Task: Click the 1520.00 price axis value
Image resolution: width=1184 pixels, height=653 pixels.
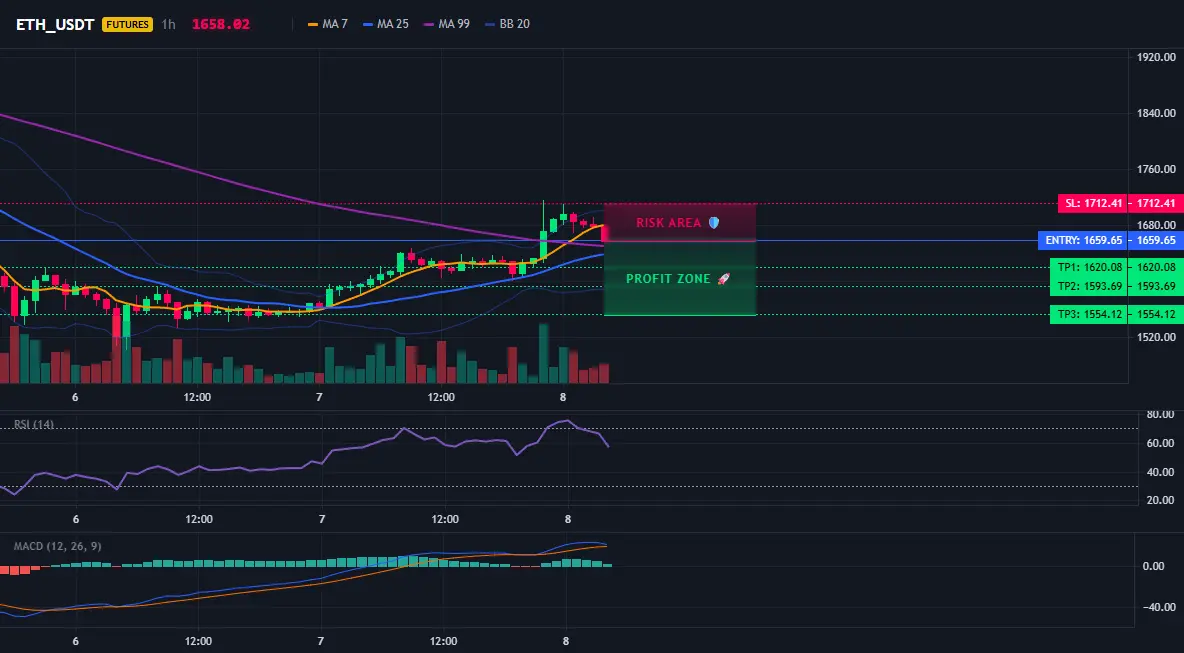Action: tap(1156, 337)
